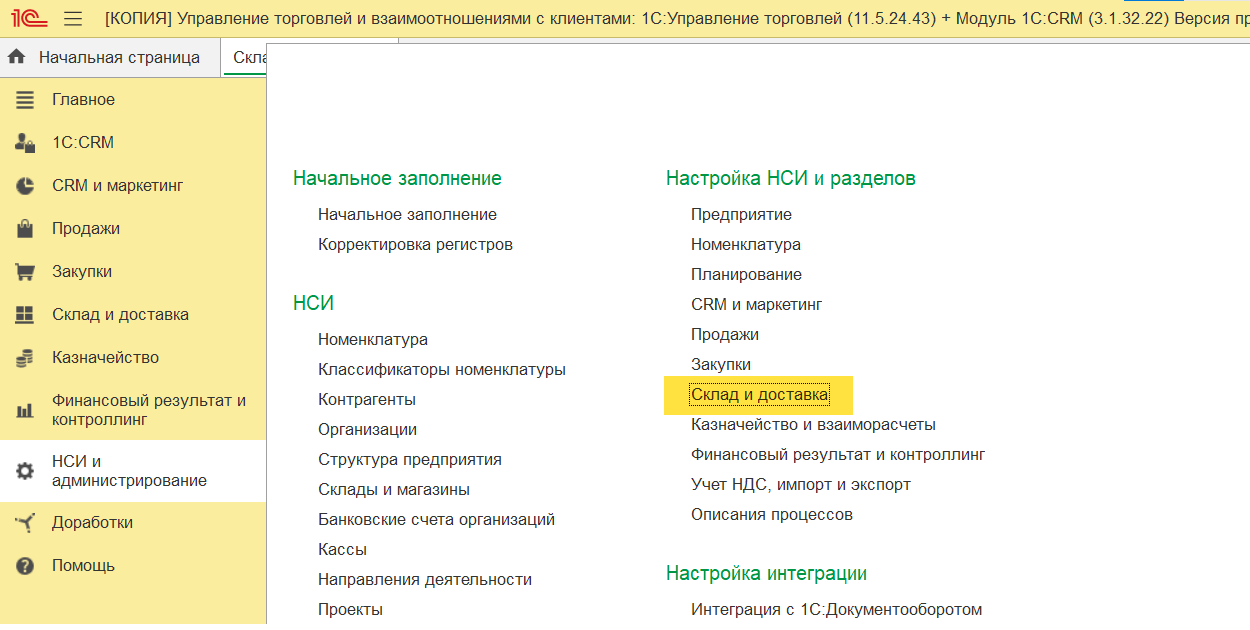Open Интеграция с 1С:Документооборотом link
1250x630 pixels.
click(836, 610)
